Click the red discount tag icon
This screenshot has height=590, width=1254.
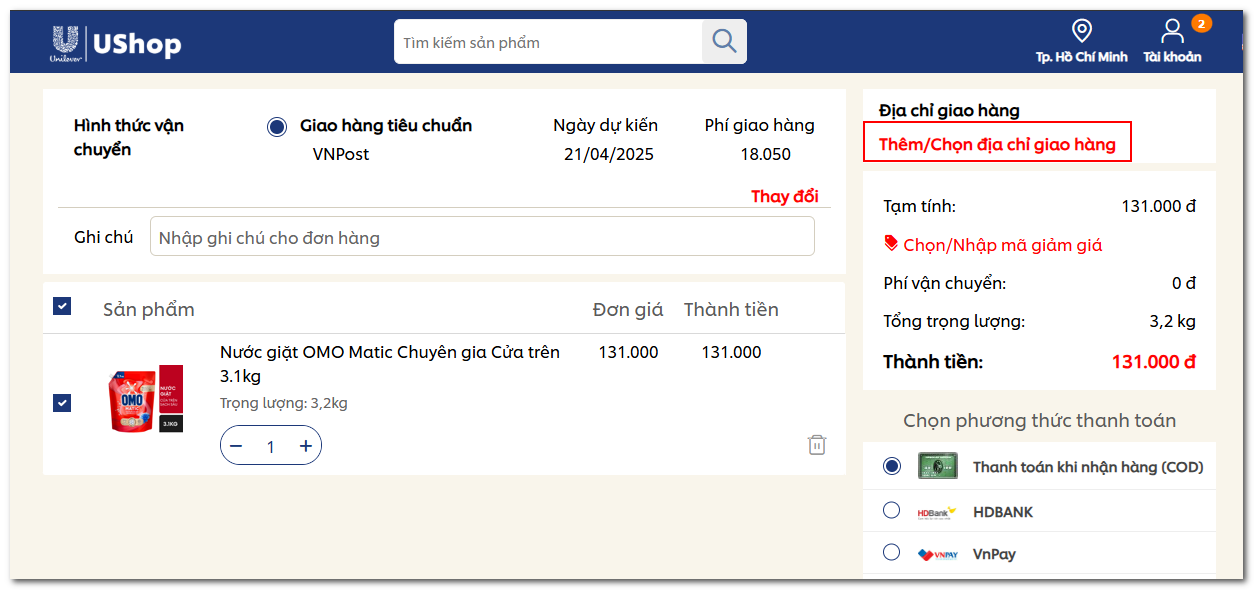point(891,243)
